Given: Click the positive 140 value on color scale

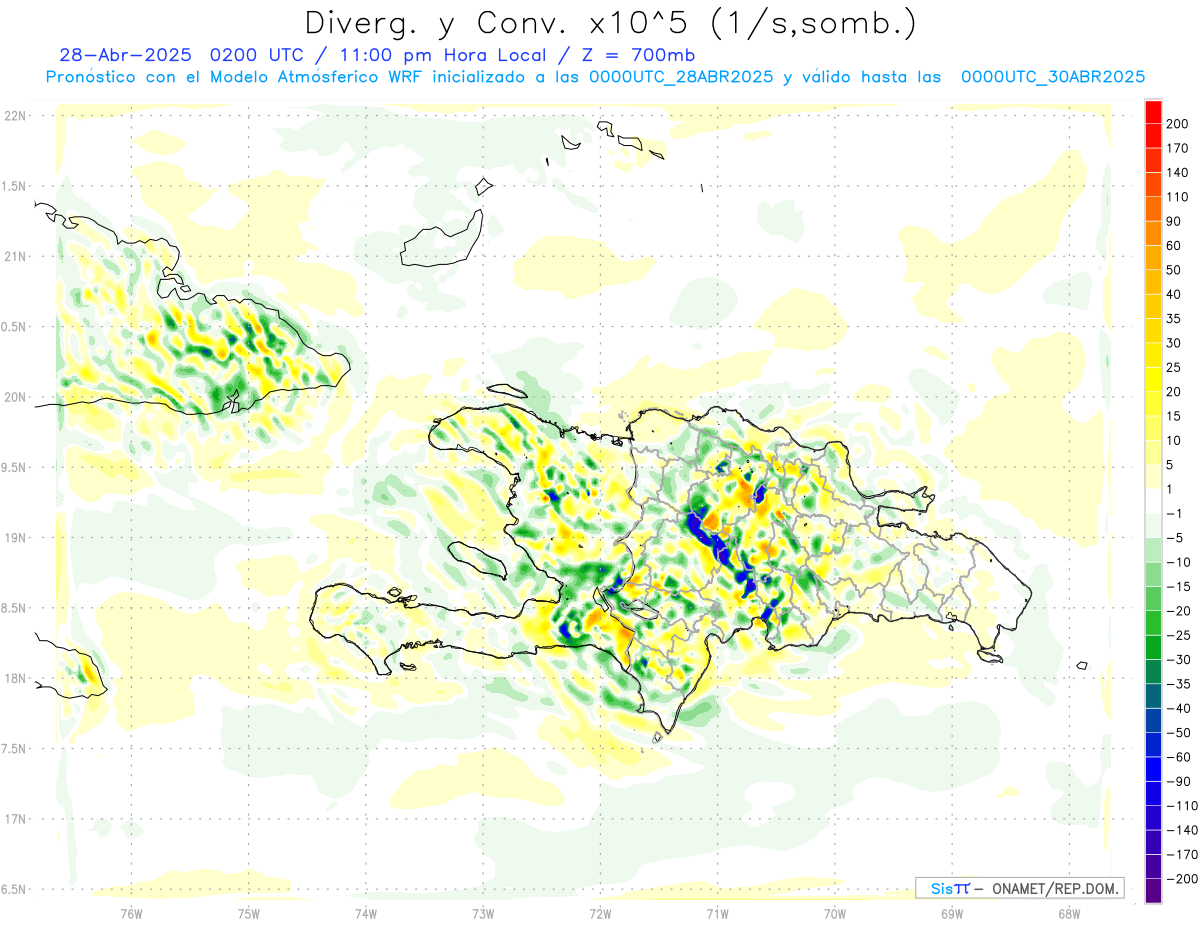Looking at the screenshot, I should 1177,172.
